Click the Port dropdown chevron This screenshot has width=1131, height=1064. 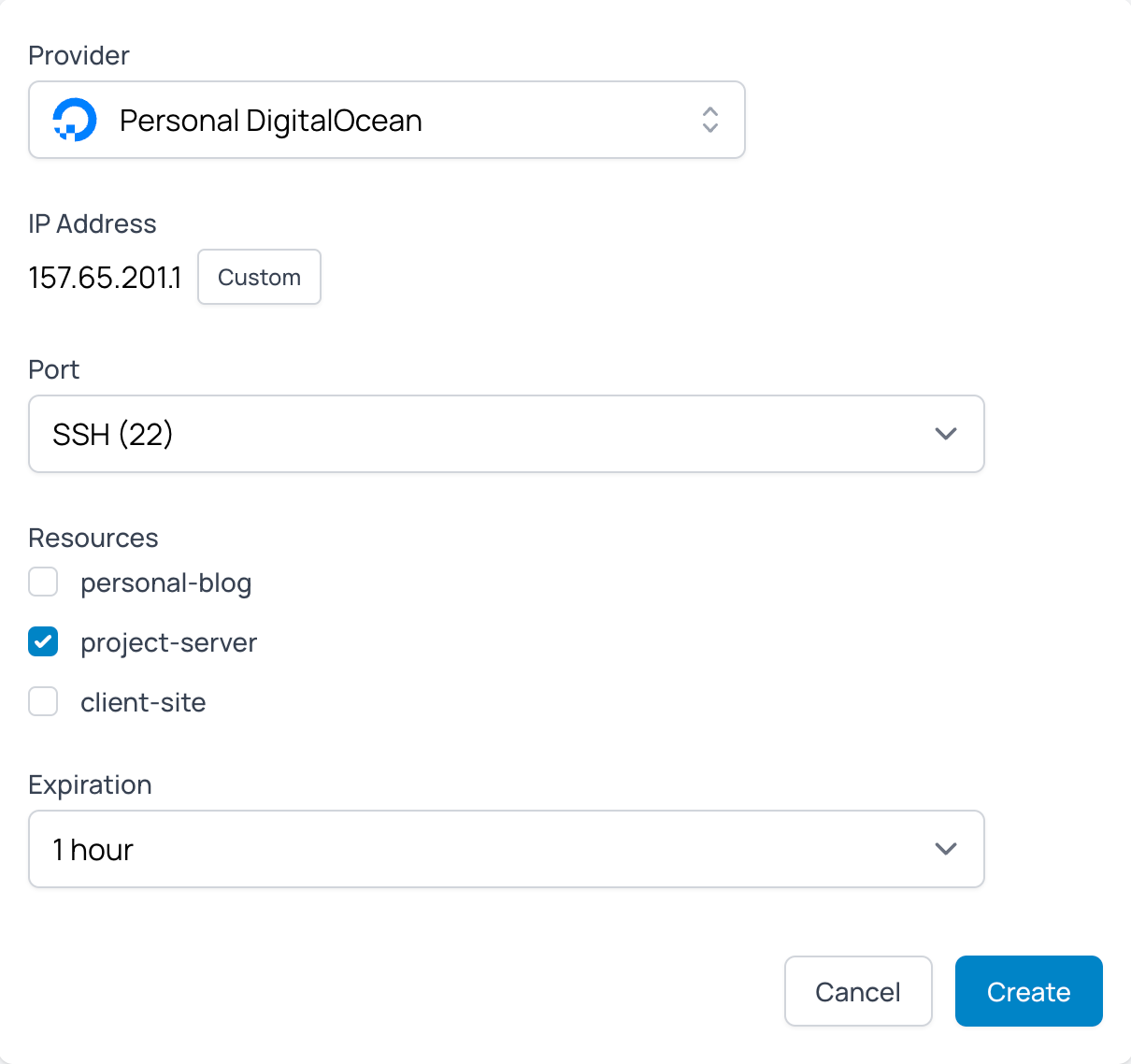tap(946, 434)
